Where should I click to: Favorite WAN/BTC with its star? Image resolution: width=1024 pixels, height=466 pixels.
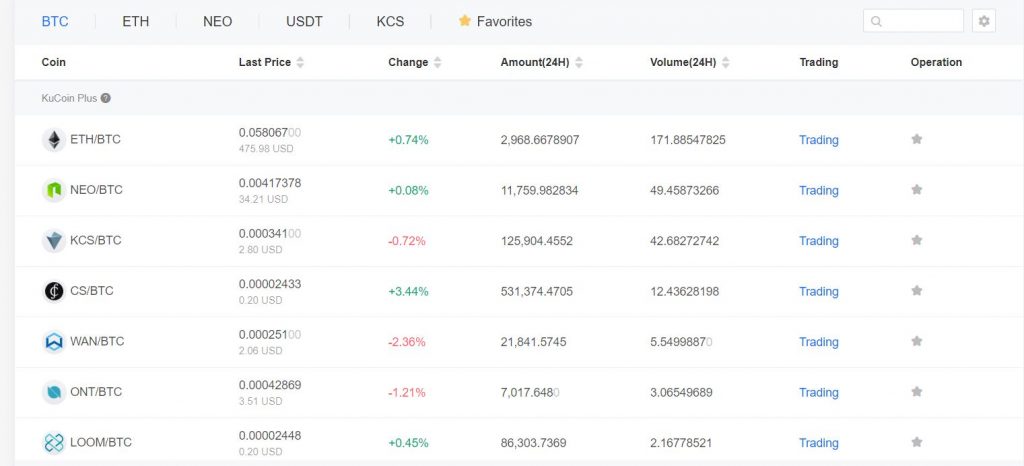(917, 341)
